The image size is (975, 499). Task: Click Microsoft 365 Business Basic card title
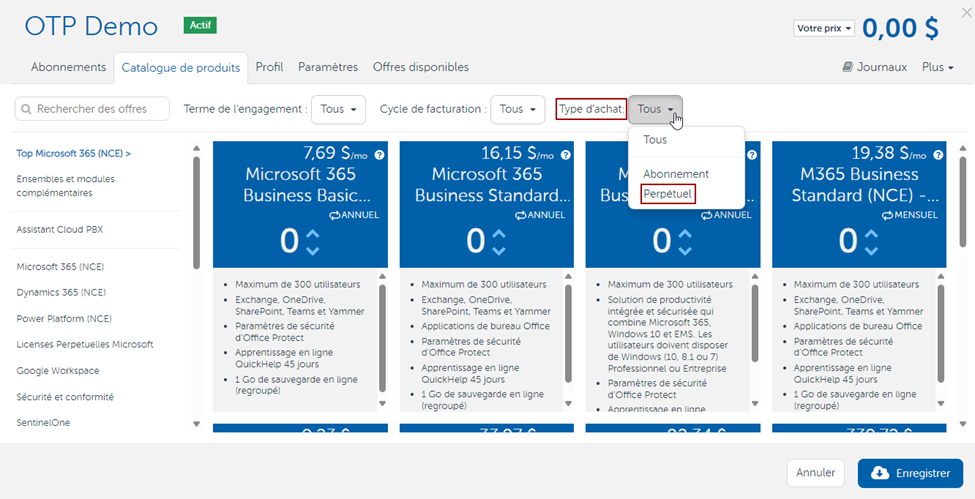307,185
